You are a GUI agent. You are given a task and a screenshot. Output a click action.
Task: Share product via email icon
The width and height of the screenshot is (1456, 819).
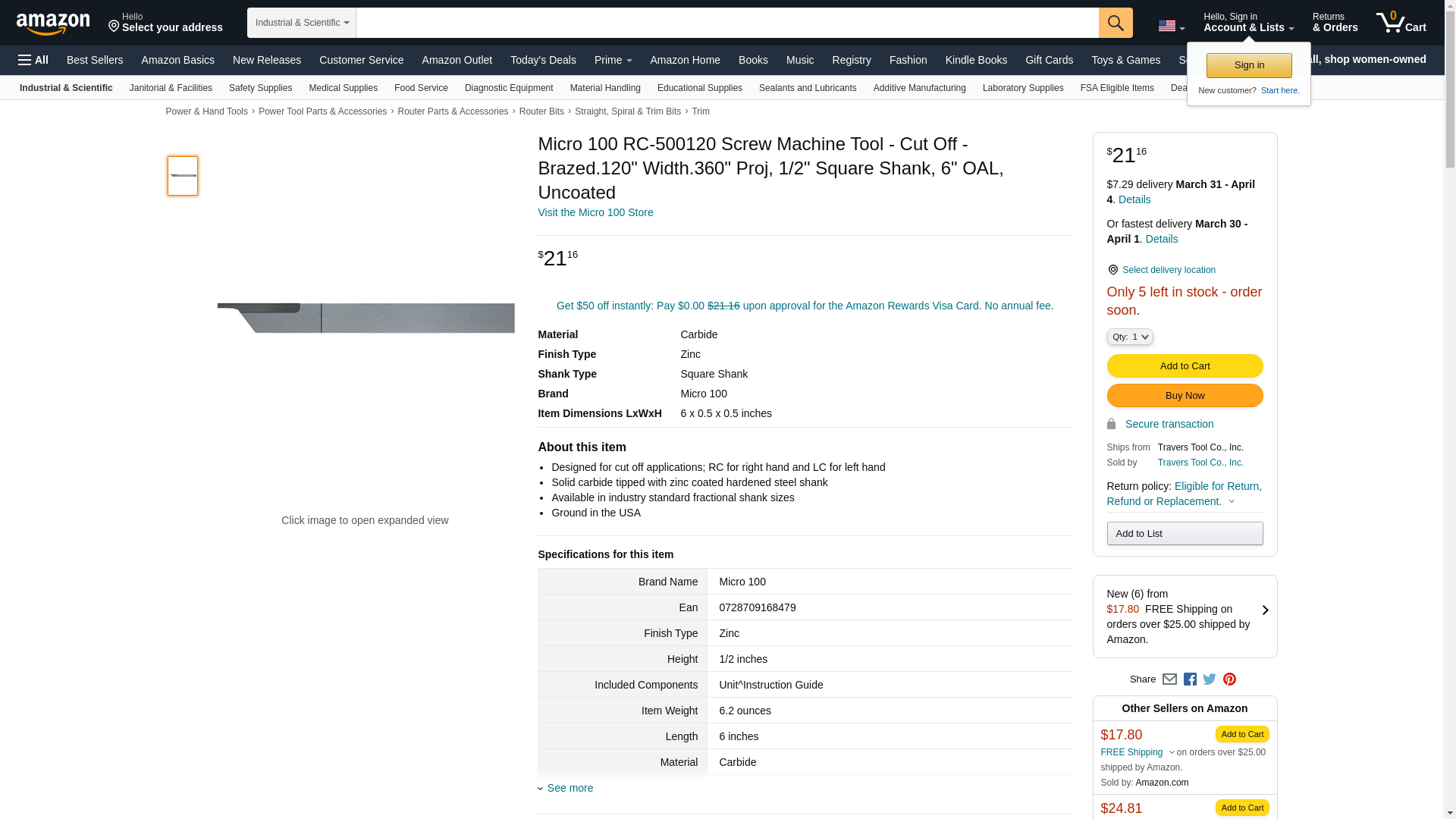tap(1169, 679)
